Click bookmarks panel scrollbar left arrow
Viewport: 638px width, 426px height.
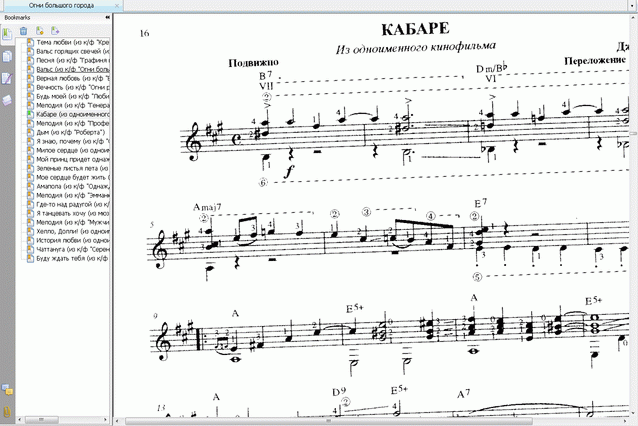21,419
